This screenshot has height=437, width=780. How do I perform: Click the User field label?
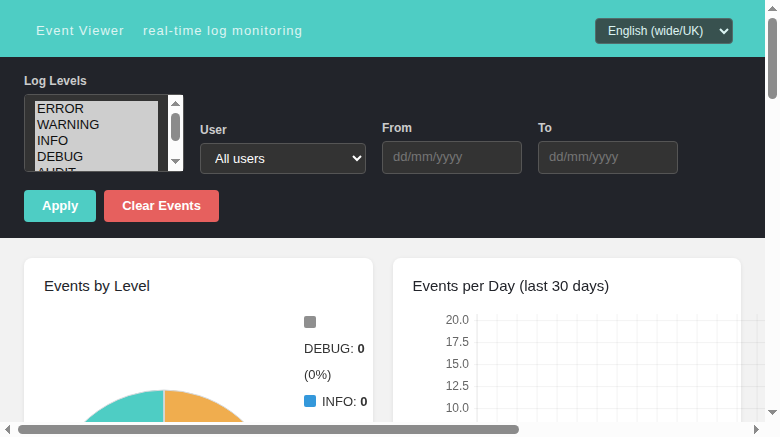tap(213, 129)
